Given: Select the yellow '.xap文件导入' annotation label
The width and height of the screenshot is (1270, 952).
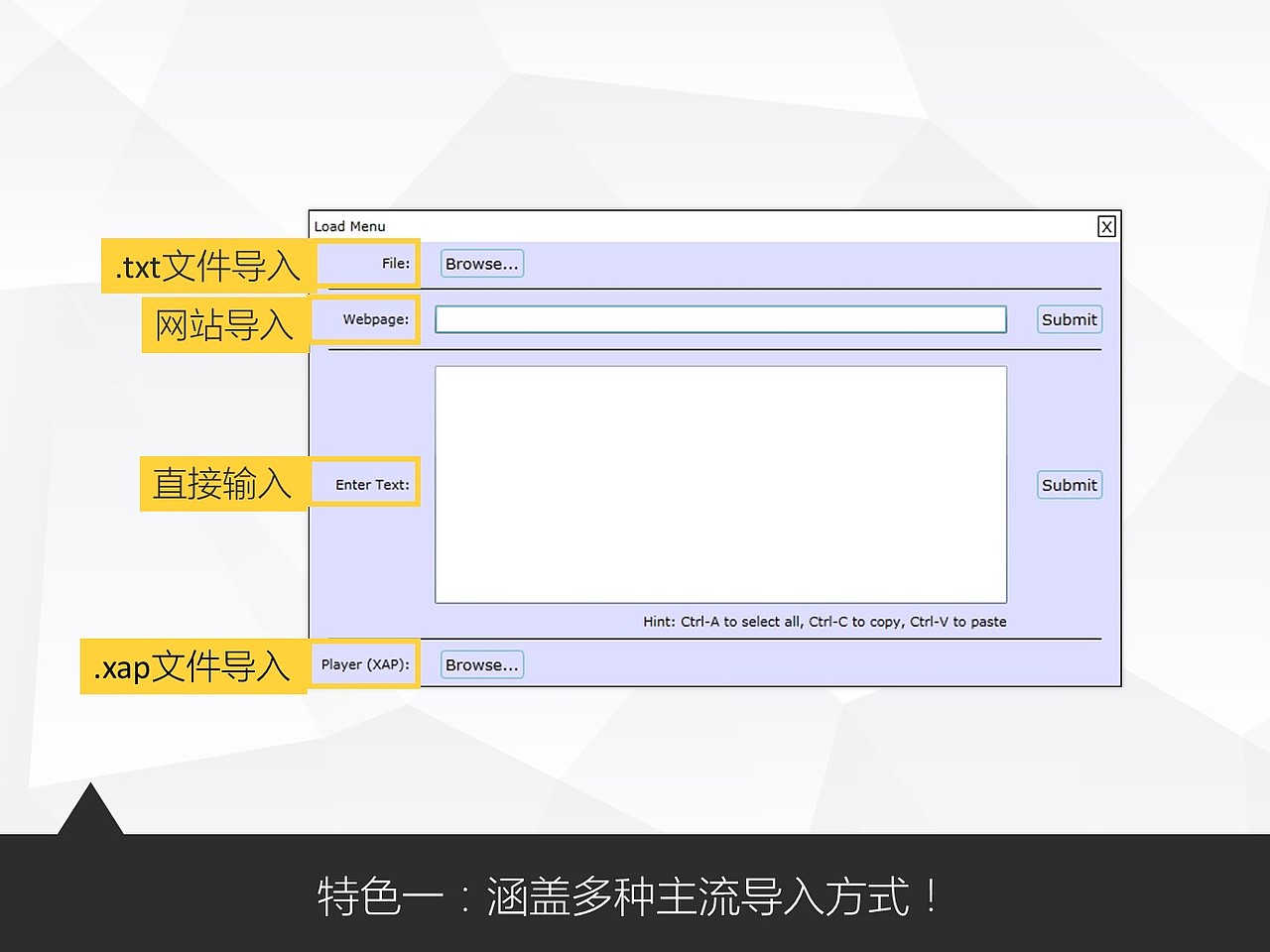Looking at the screenshot, I should [x=192, y=665].
